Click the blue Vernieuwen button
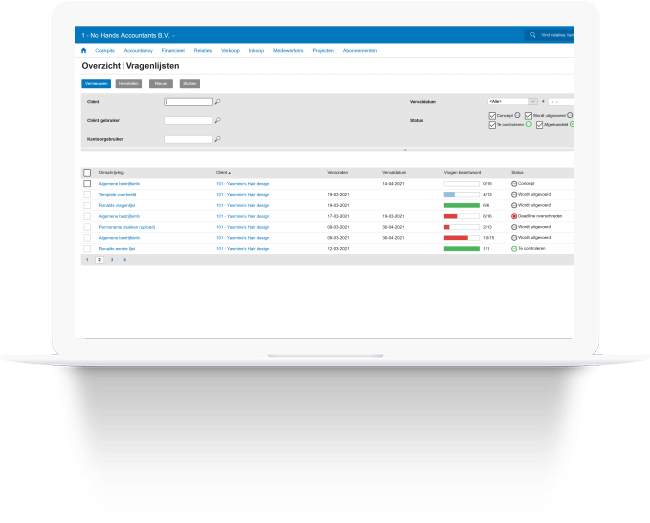650x523 pixels. tap(96, 84)
